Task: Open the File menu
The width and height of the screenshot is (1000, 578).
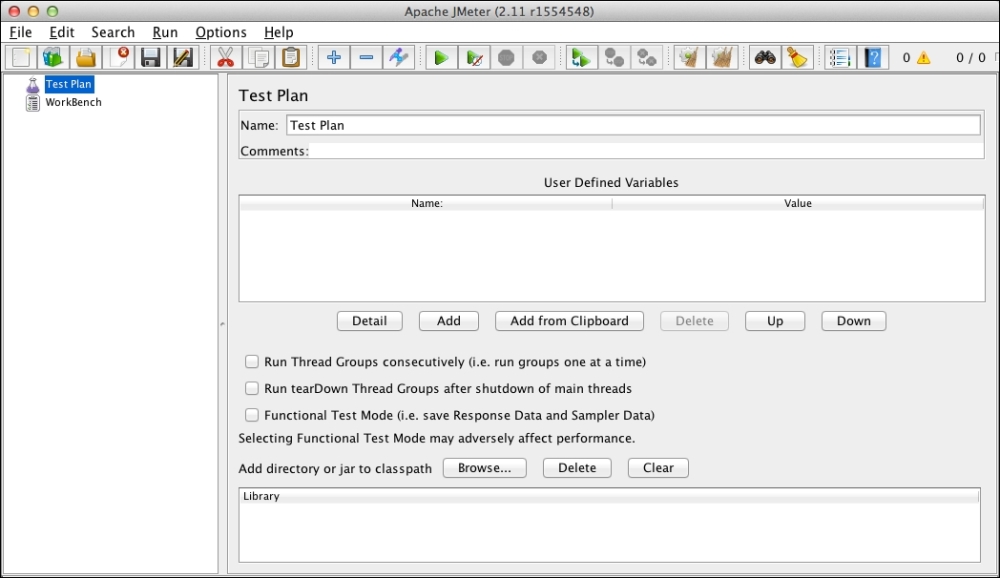Action: click(x=20, y=32)
